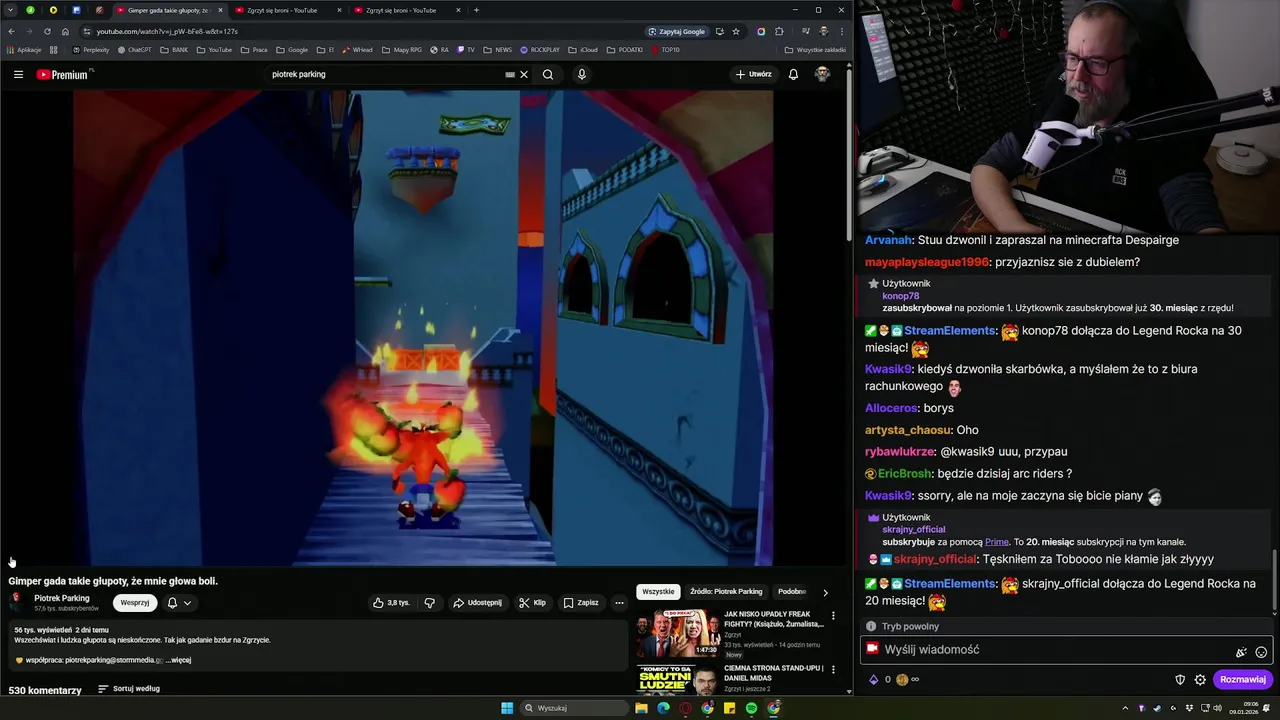
Task: Select the 'Podobne' filter chip
Action: (x=792, y=592)
